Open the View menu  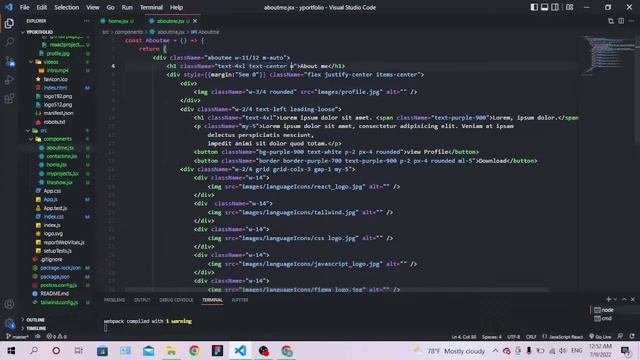pyautogui.click(x=93, y=7)
